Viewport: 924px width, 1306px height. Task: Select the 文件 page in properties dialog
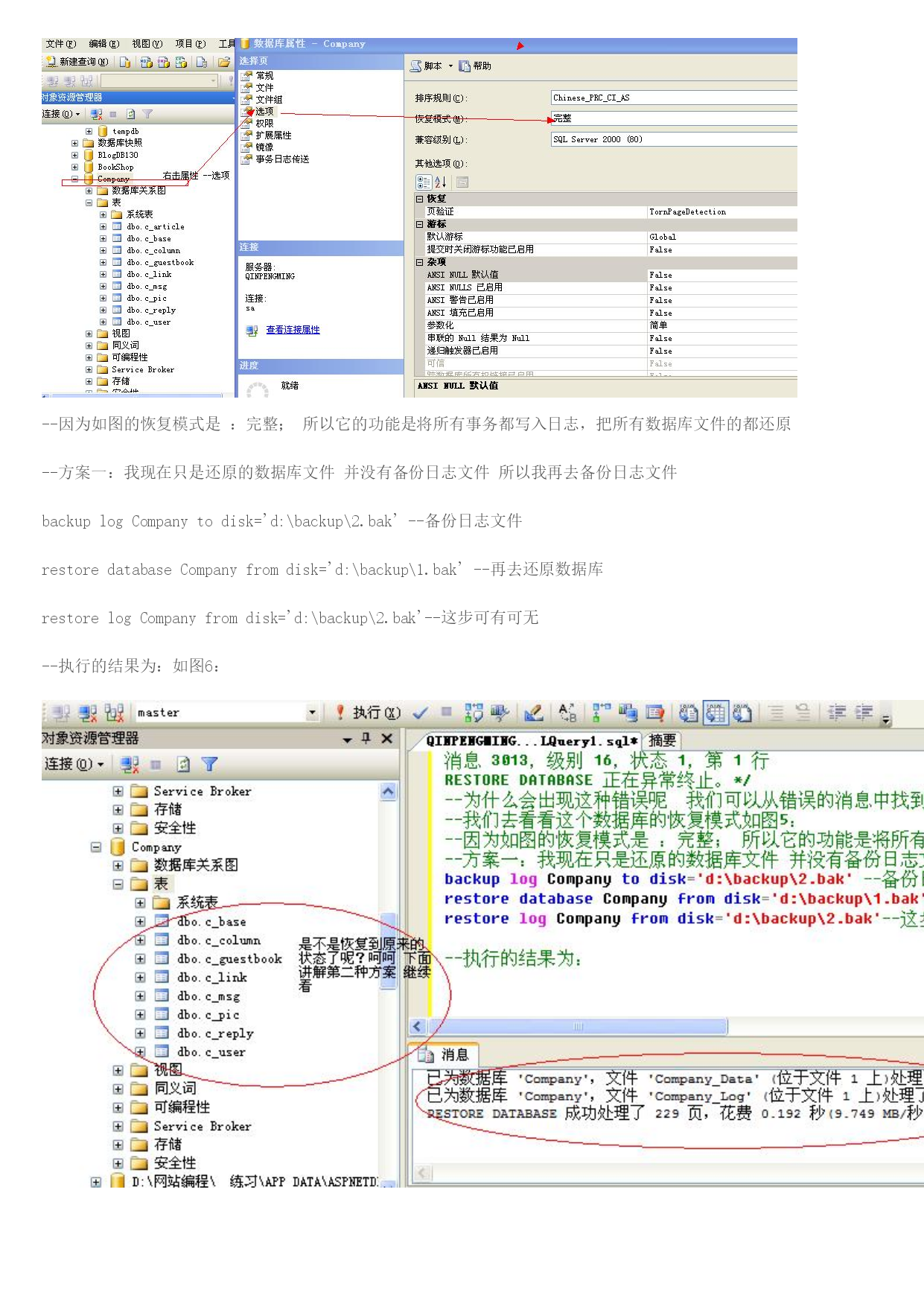point(258,88)
